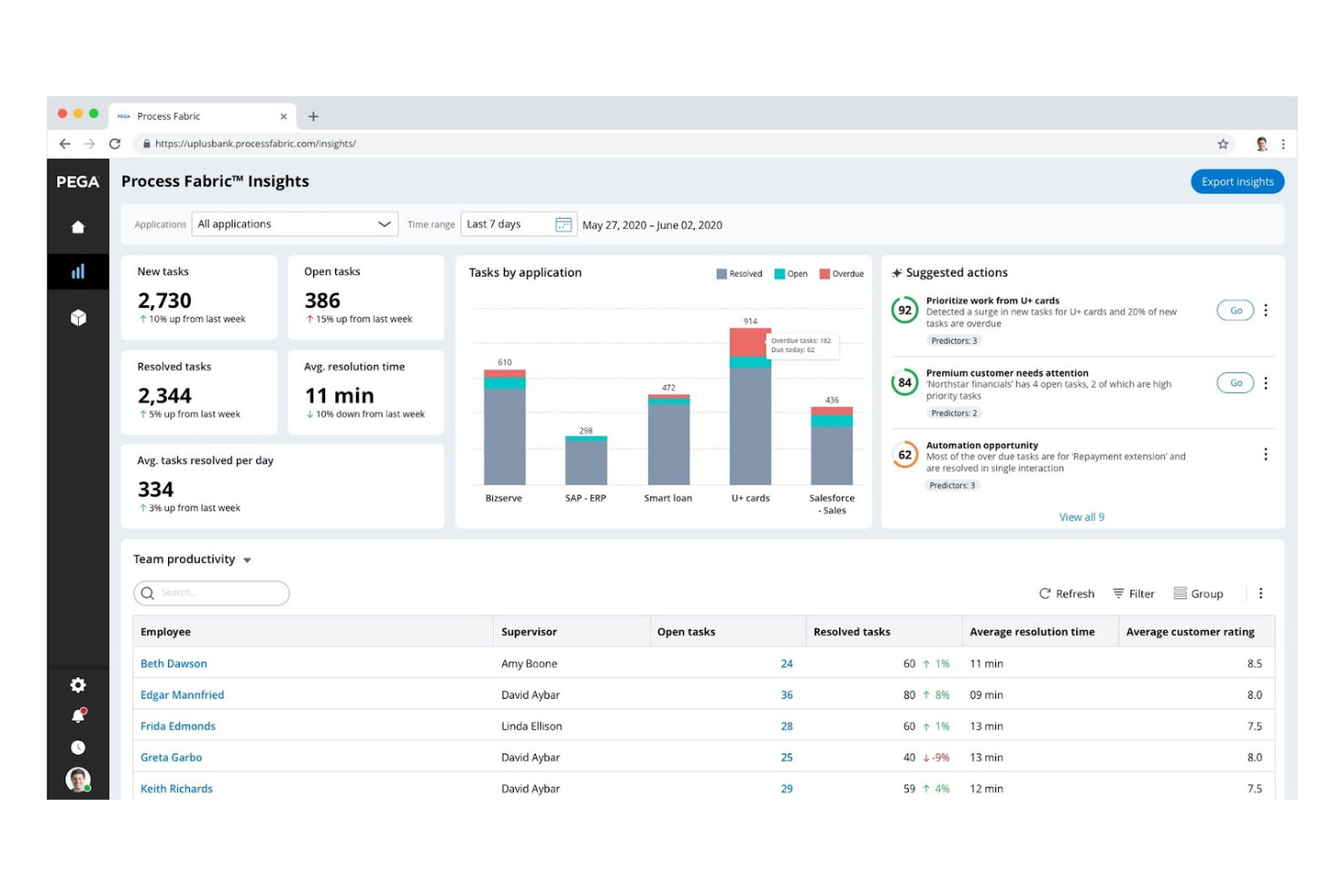
Task: Open the Edgar Mannfried employee link
Action: 183,695
